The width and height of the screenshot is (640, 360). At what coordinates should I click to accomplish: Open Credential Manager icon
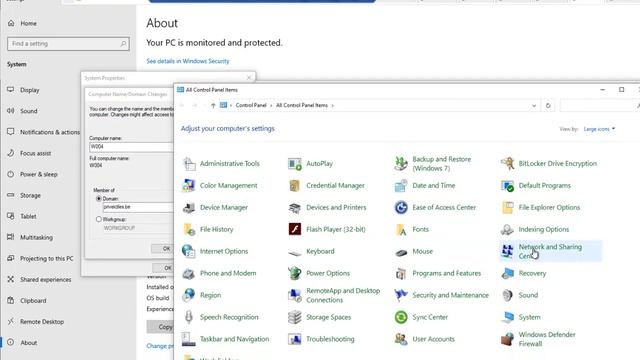coord(295,186)
